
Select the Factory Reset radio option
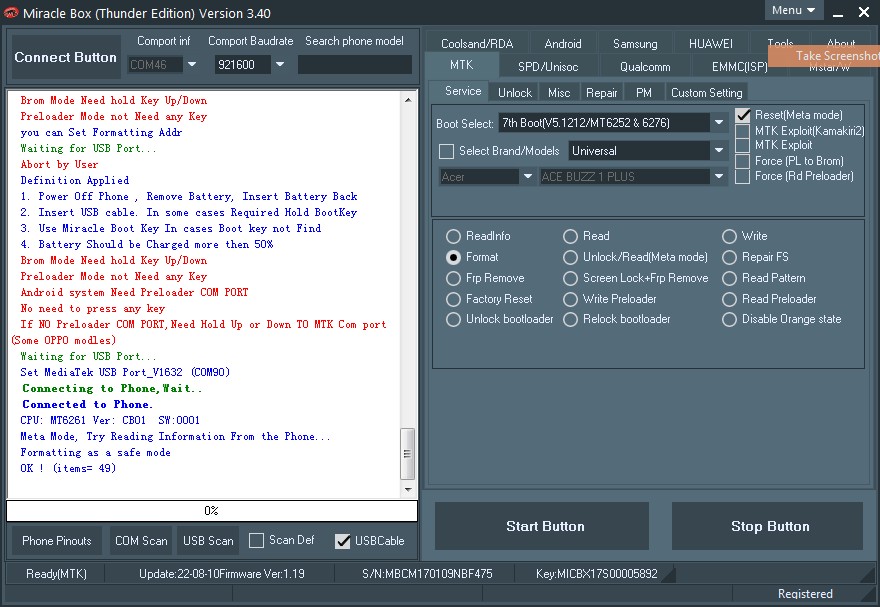coord(453,300)
